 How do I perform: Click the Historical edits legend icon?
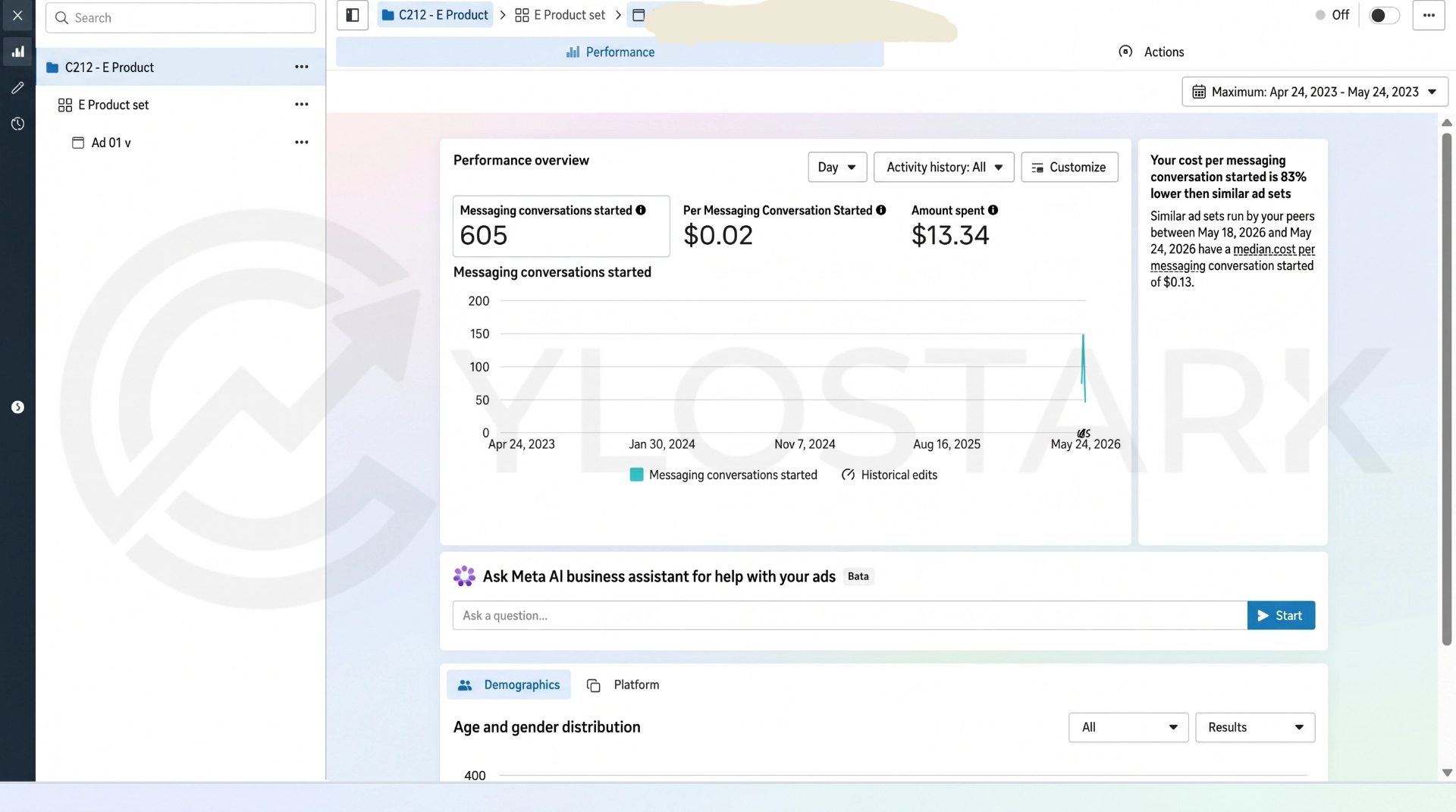pos(849,475)
